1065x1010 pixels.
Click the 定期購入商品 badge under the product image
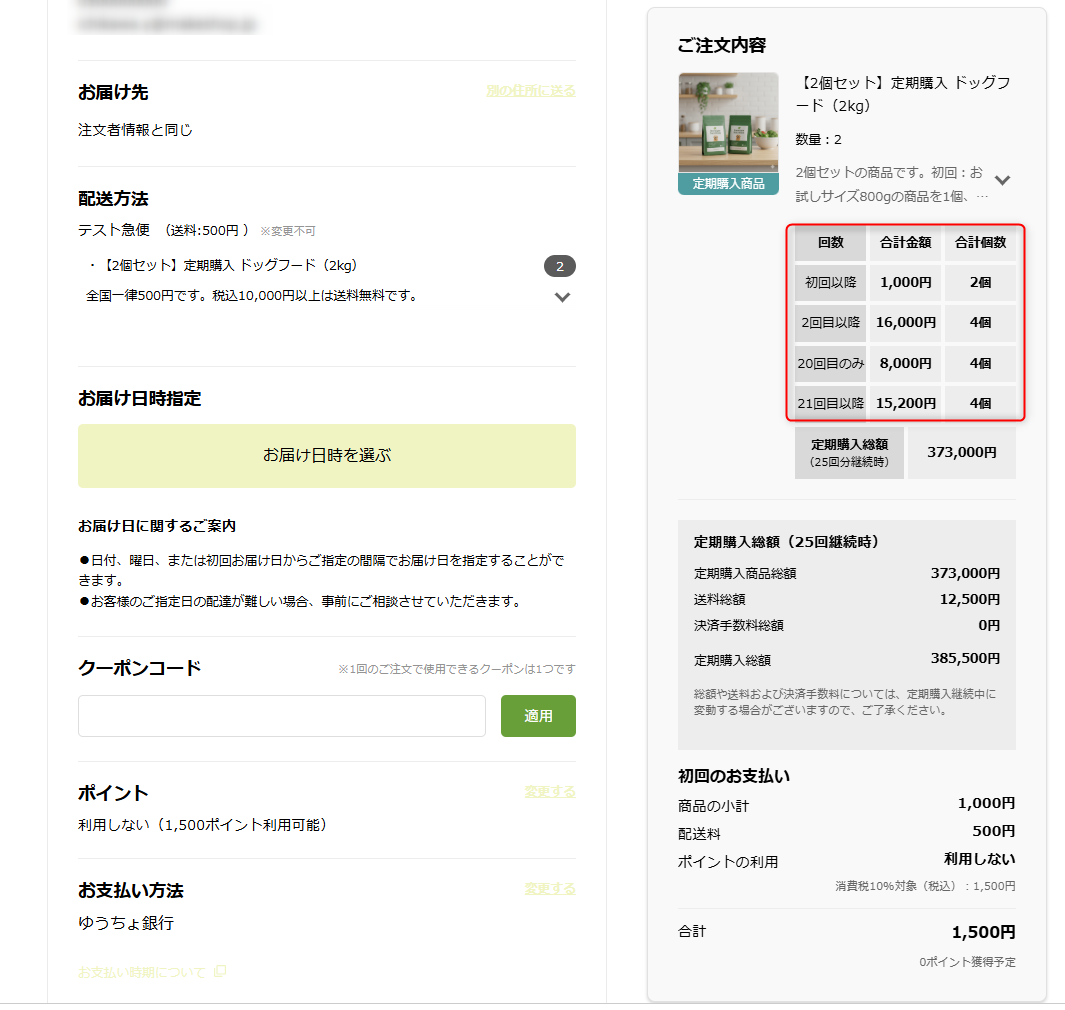[728, 184]
